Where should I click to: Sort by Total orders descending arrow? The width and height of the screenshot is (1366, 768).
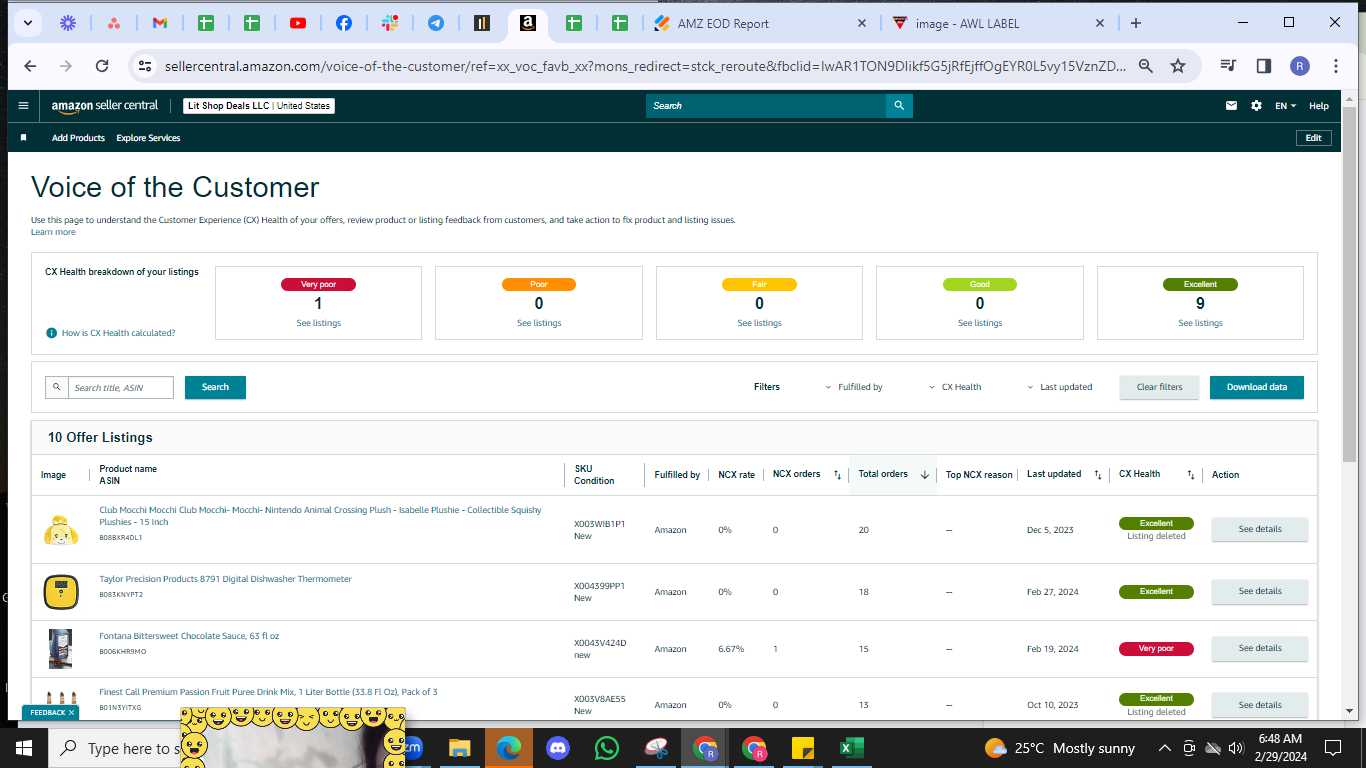924,475
